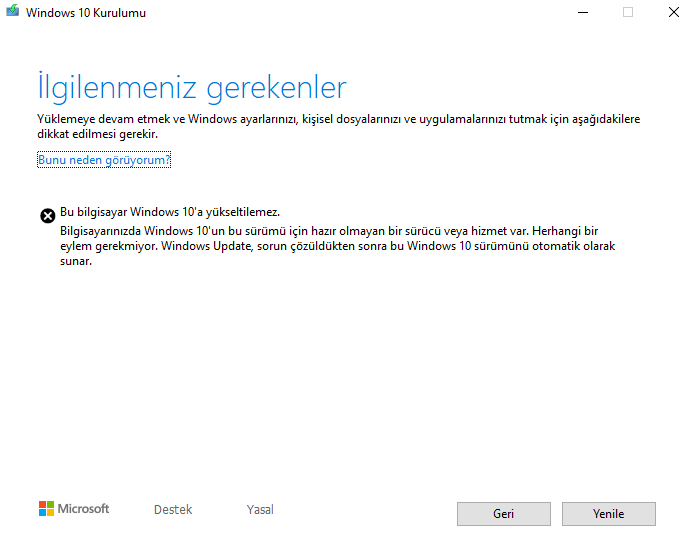Click the paragraph starting 'Yüklemeye devam etmek'

(x=339, y=126)
